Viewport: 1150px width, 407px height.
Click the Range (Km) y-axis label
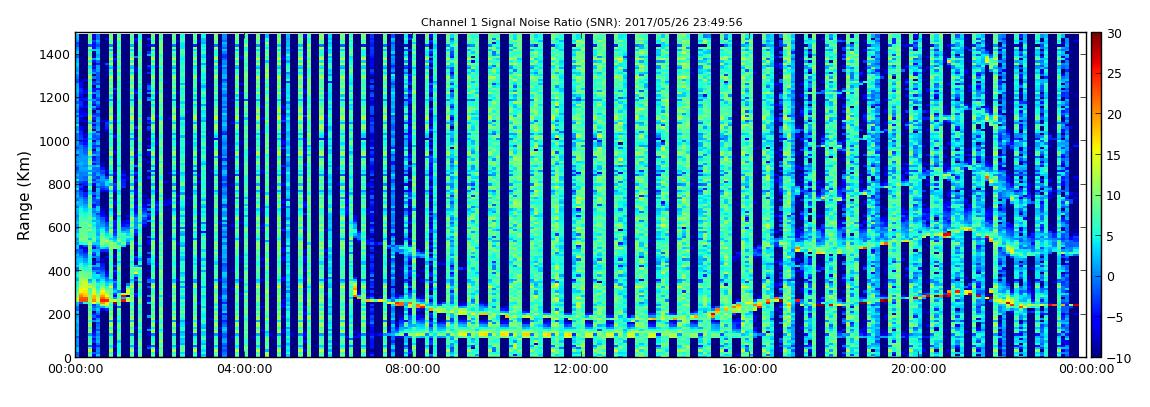click(24, 195)
